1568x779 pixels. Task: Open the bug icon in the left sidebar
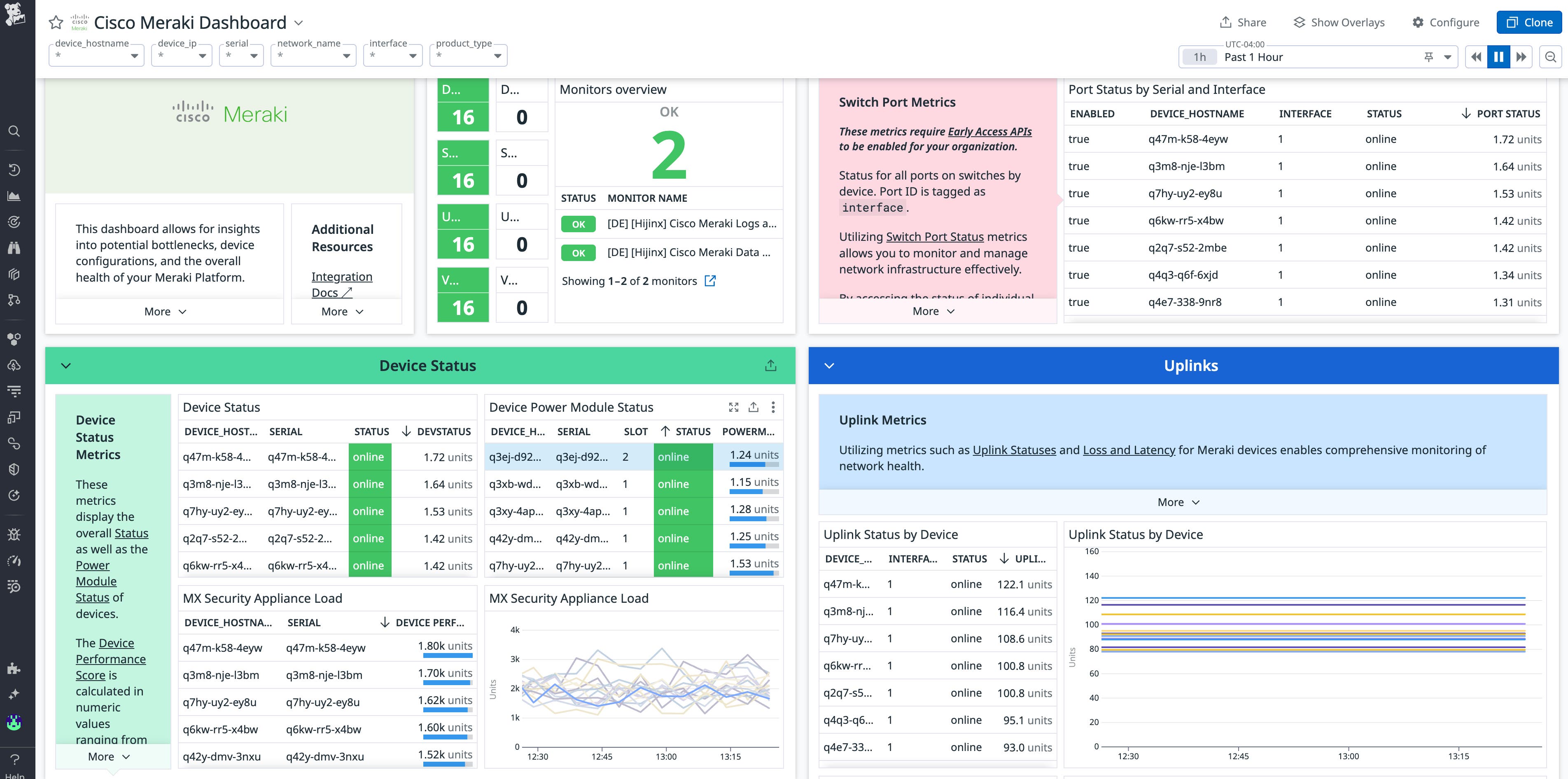(x=14, y=534)
